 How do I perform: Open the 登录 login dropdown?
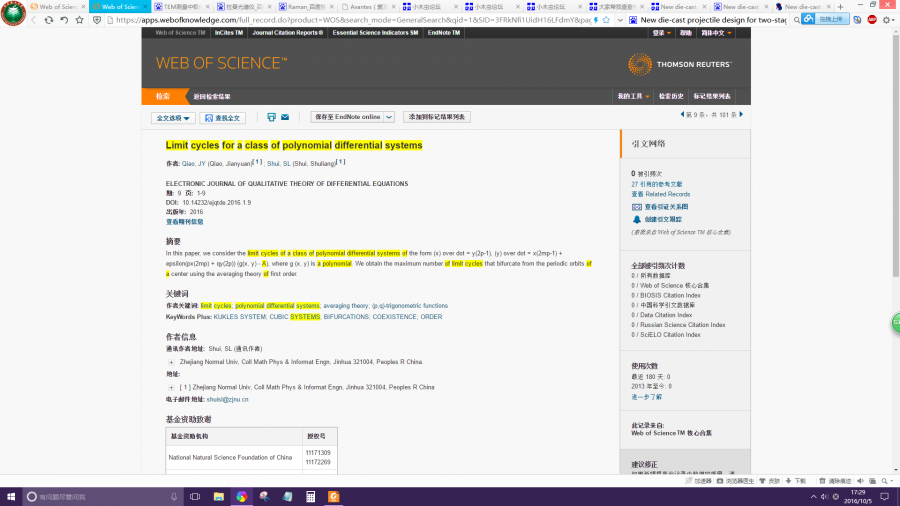(661, 33)
